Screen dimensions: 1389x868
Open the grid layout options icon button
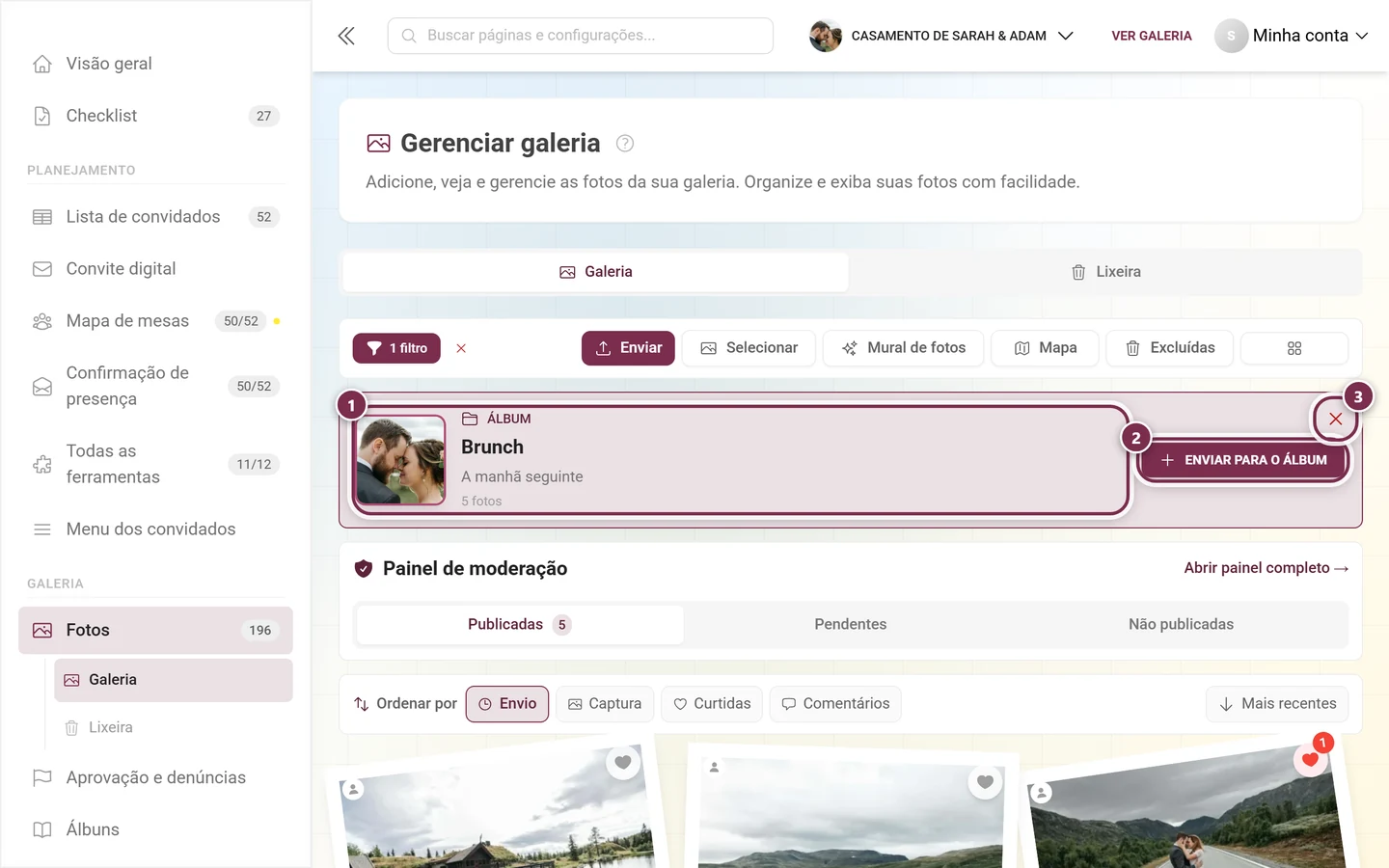[1294, 348]
